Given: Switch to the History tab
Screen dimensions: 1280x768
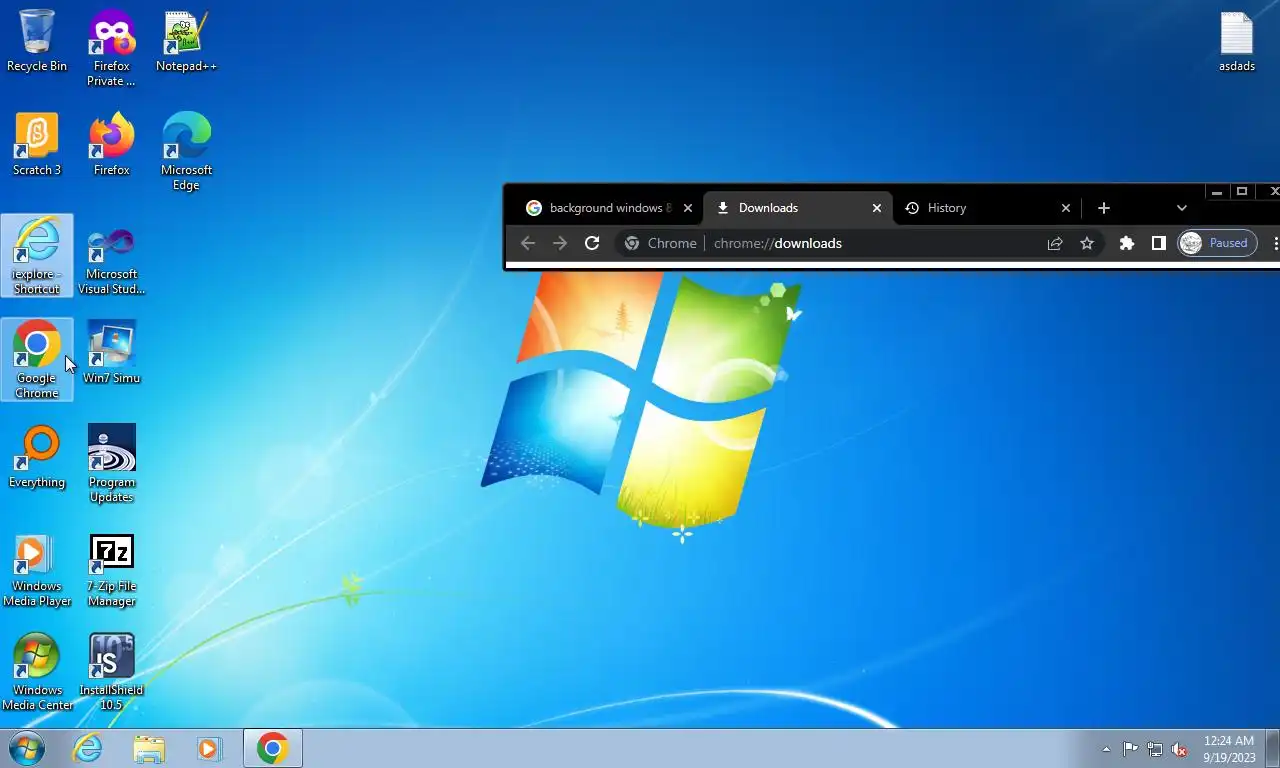Looking at the screenshot, I should [x=986, y=208].
